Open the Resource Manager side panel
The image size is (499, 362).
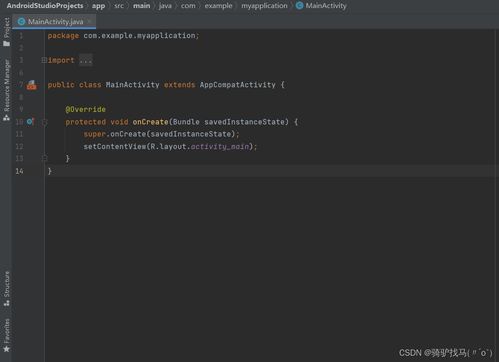coord(6,90)
